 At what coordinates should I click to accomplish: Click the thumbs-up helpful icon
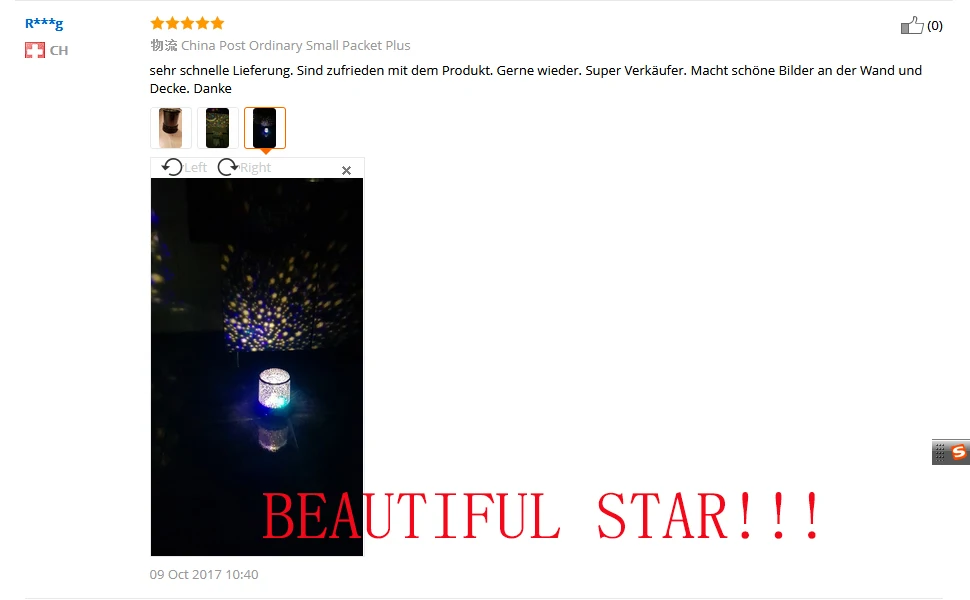[x=912, y=25]
